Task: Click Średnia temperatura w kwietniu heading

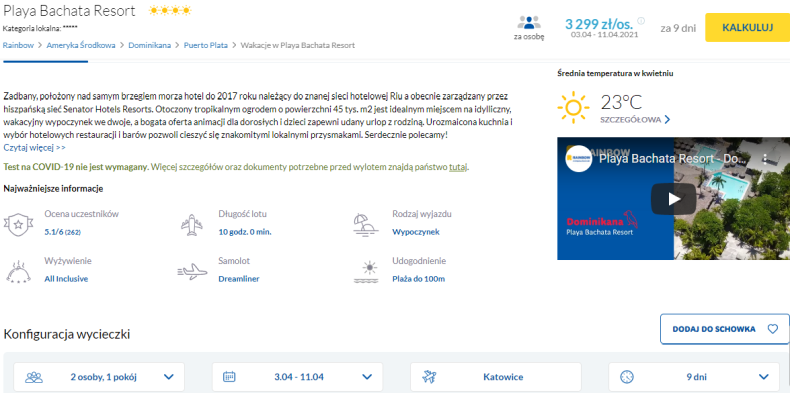Action: (616, 74)
